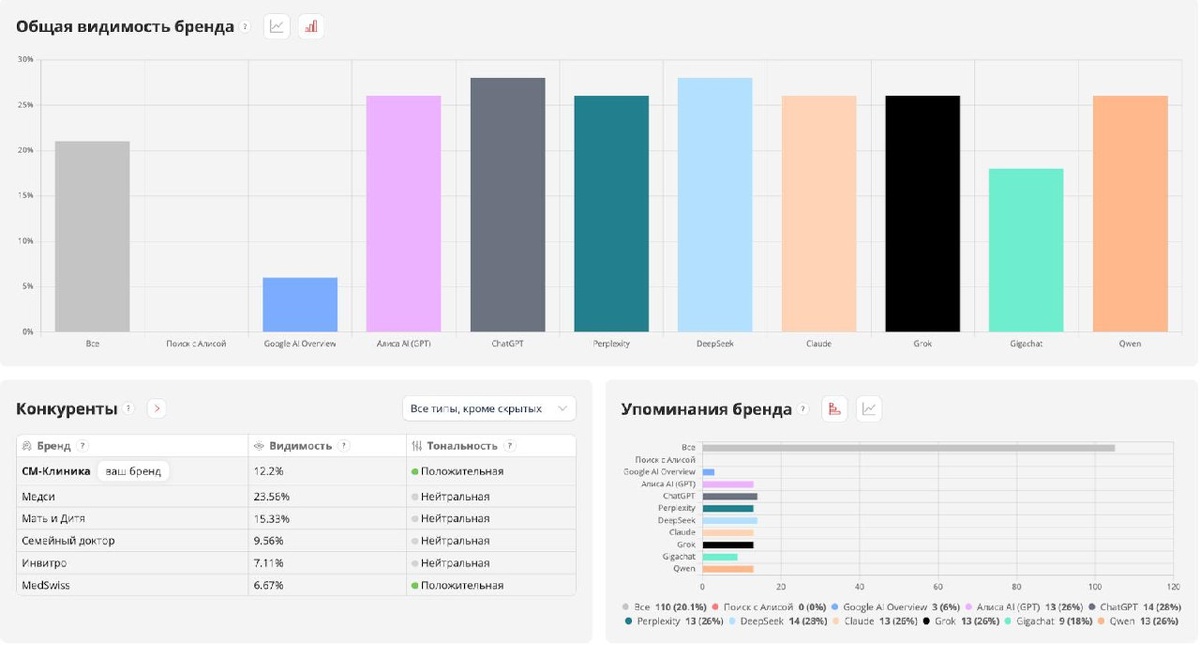The width and height of the screenshot is (1200, 645).
Task: Switch brand visibility chart to bar view
Action: [x=311, y=27]
